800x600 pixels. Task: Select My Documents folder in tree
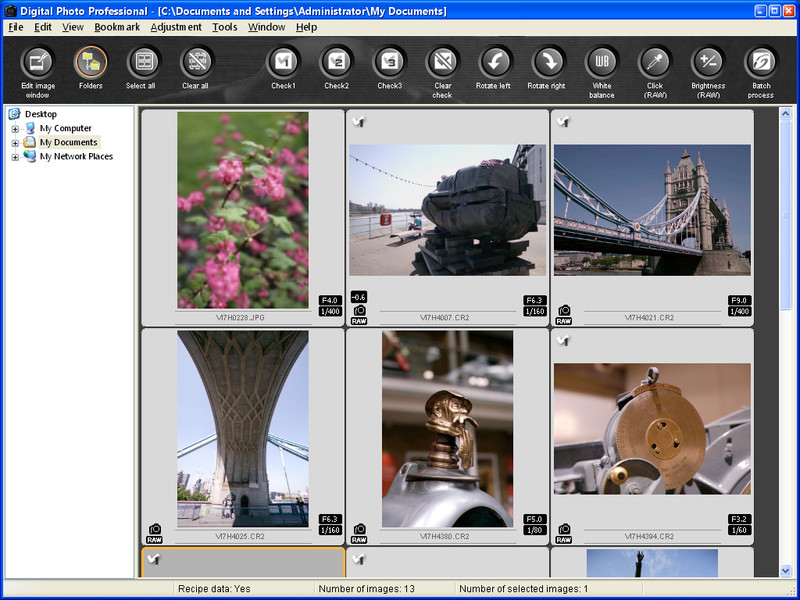point(68,142)
